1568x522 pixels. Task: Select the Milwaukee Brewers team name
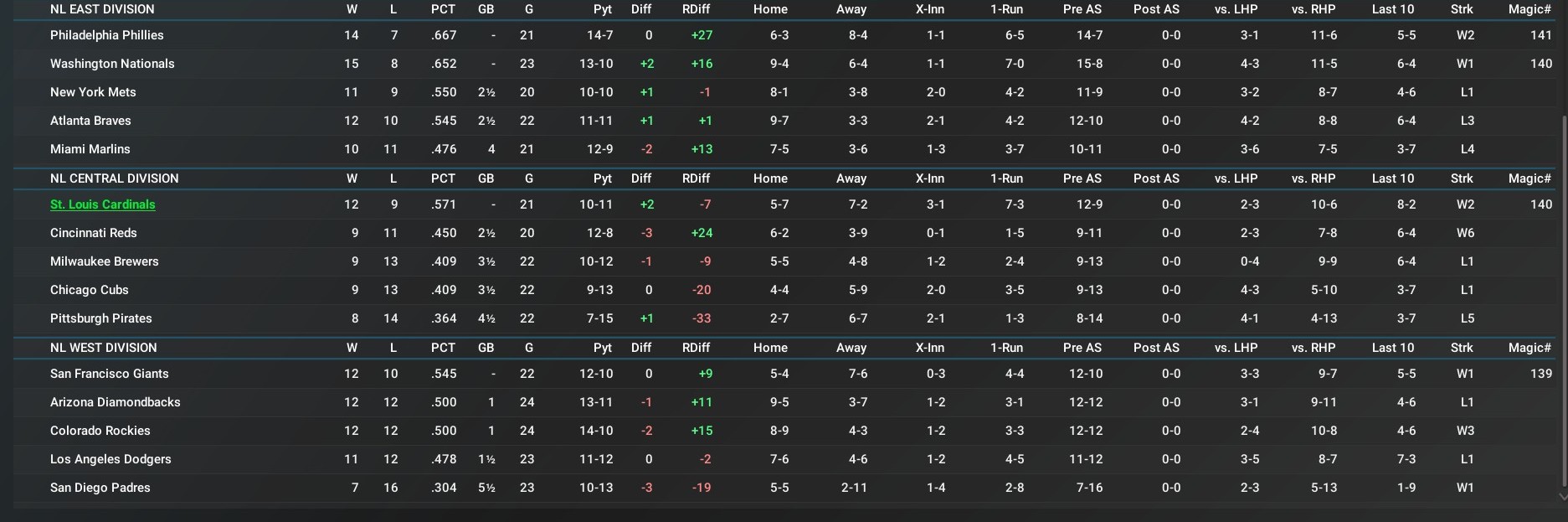(x=104, y=261)
